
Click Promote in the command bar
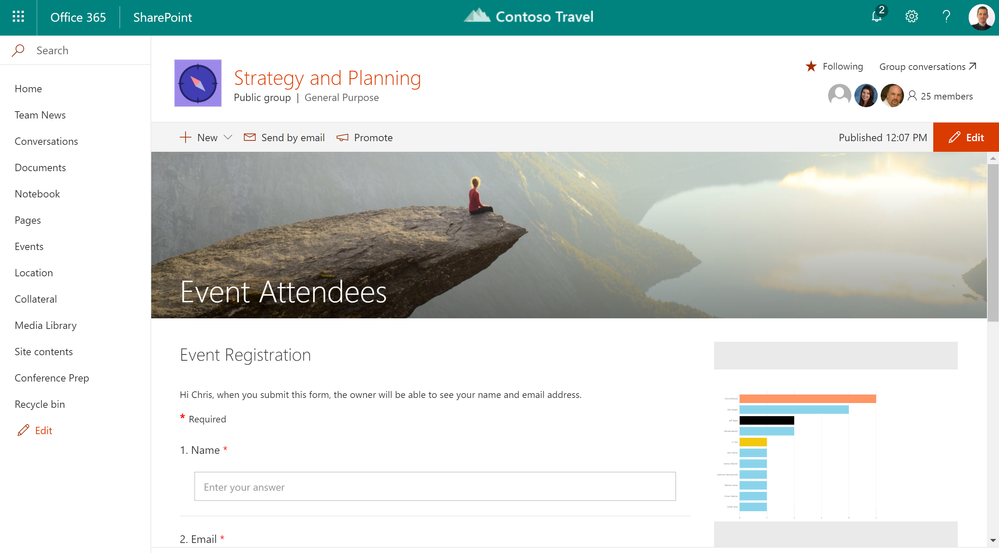365,138
